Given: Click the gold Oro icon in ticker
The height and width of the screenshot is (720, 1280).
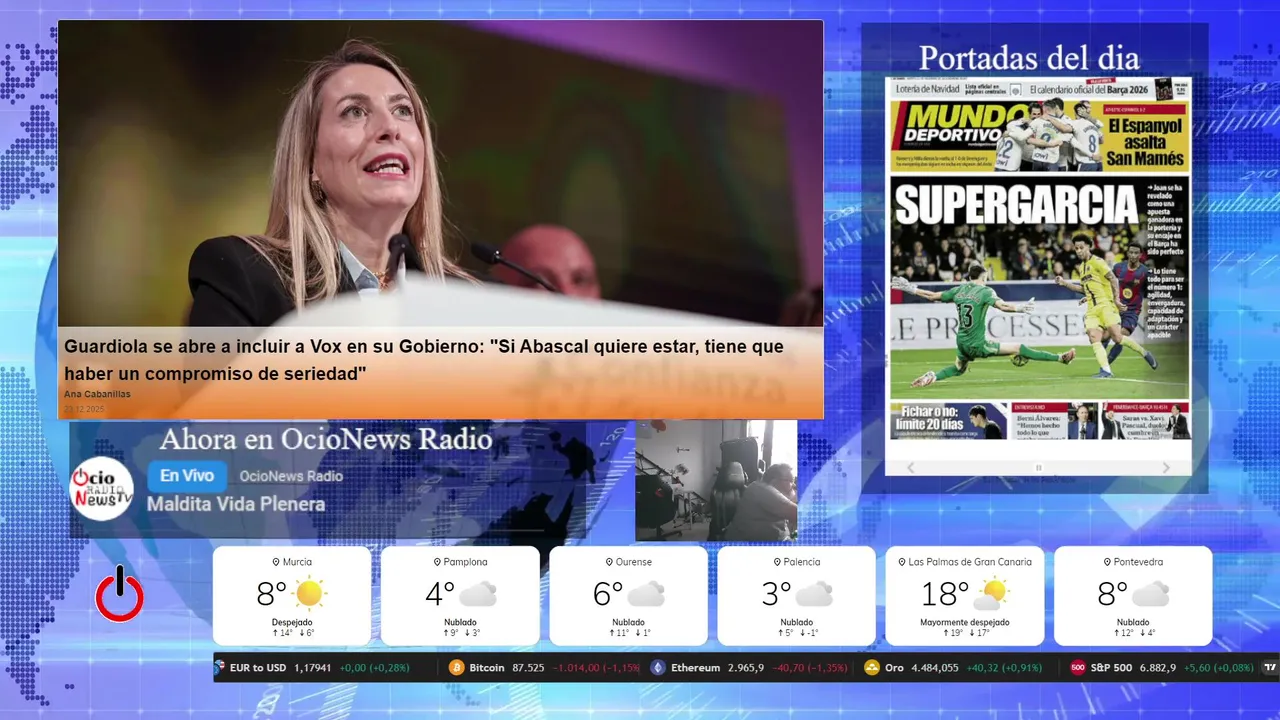Looking at the screenshot, I should pos(872,667).
